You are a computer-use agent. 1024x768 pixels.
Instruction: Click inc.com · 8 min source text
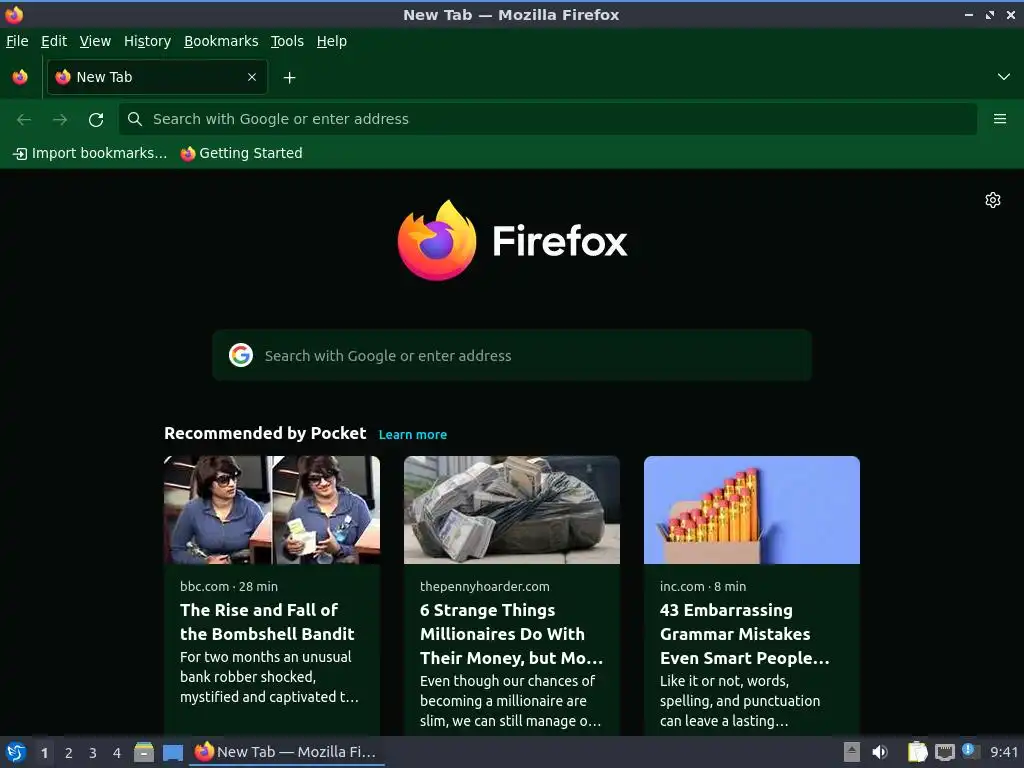(x=703, y=586)
